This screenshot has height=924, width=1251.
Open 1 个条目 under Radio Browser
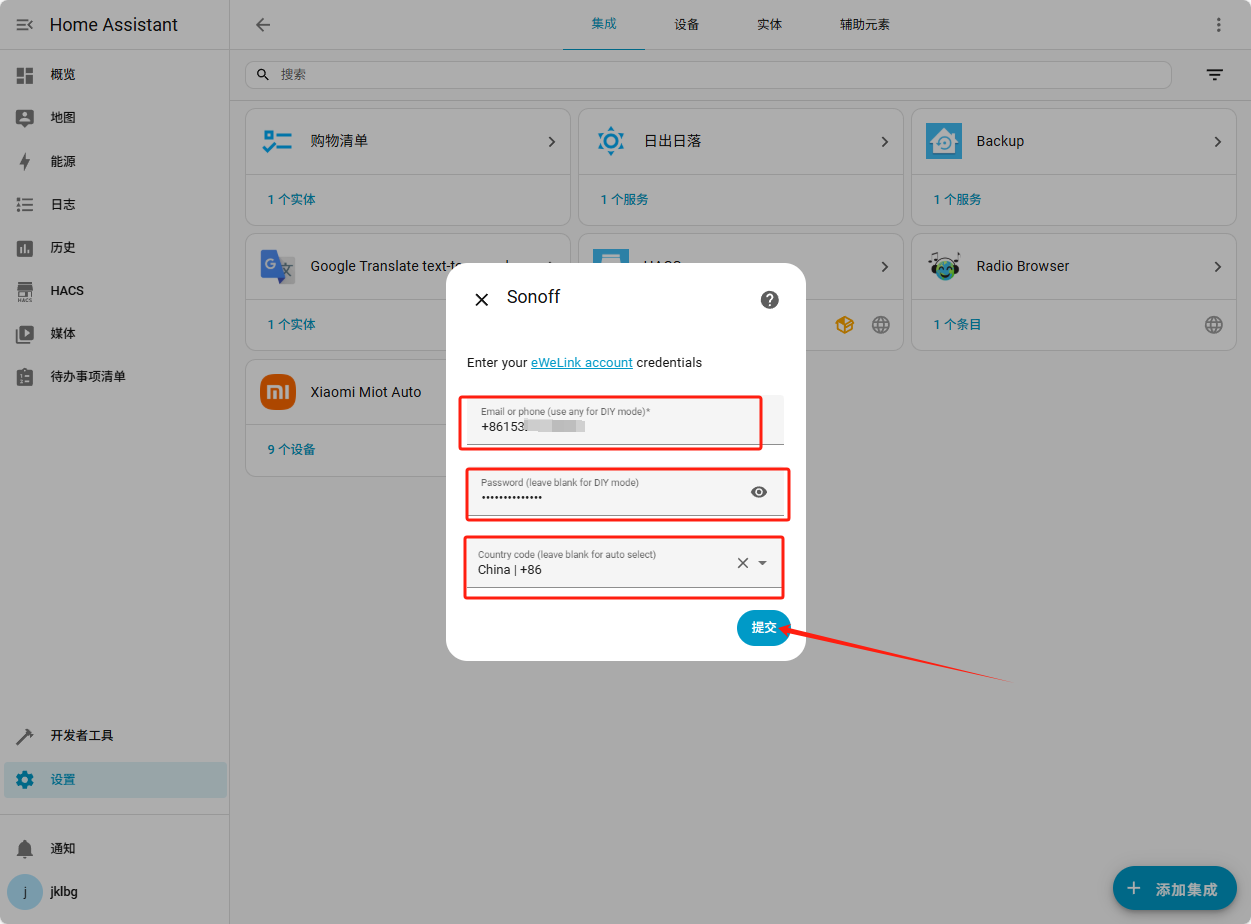pos(957,325)
